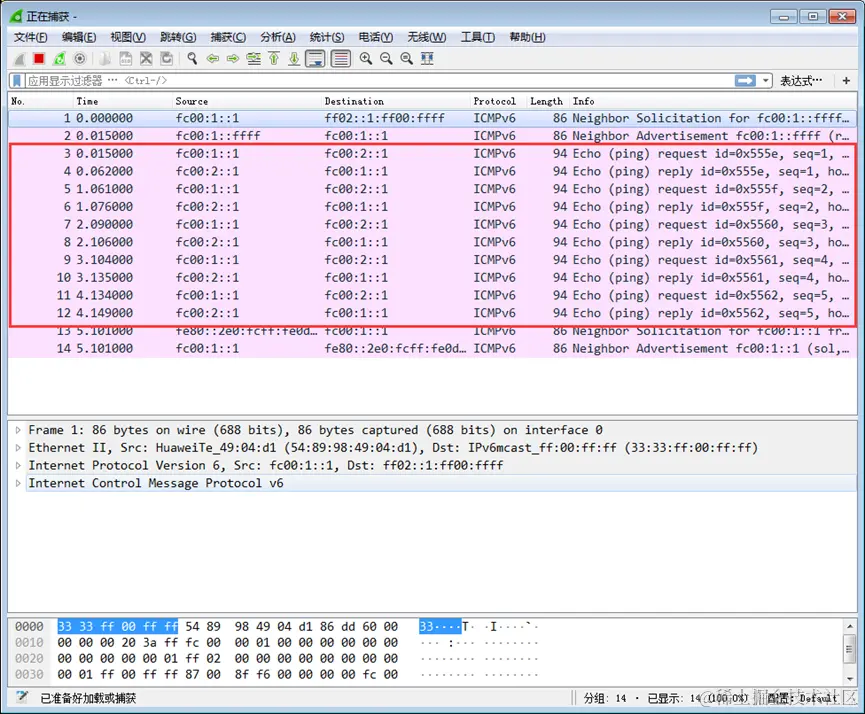Jump to the last packet
This screenshot has width=865, height=714.
click(x=294, y=58)
